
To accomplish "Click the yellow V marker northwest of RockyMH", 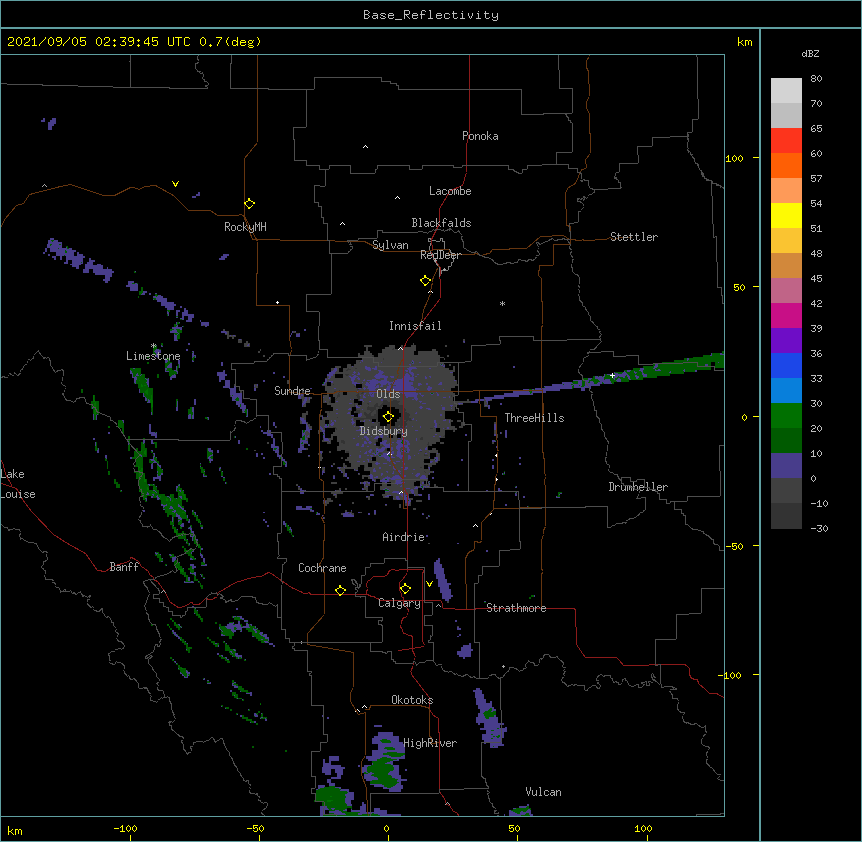I will (175, 184).
